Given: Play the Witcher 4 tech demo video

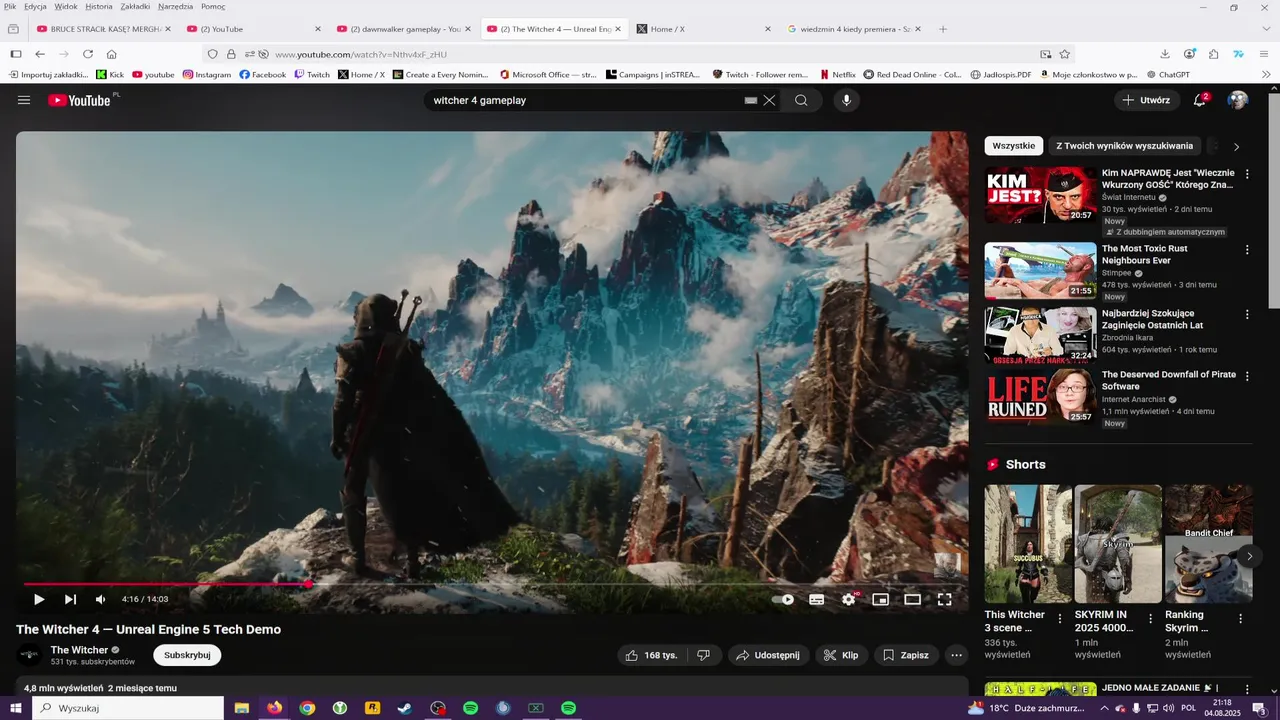Looking at the screenshot, I should [39, 599].
